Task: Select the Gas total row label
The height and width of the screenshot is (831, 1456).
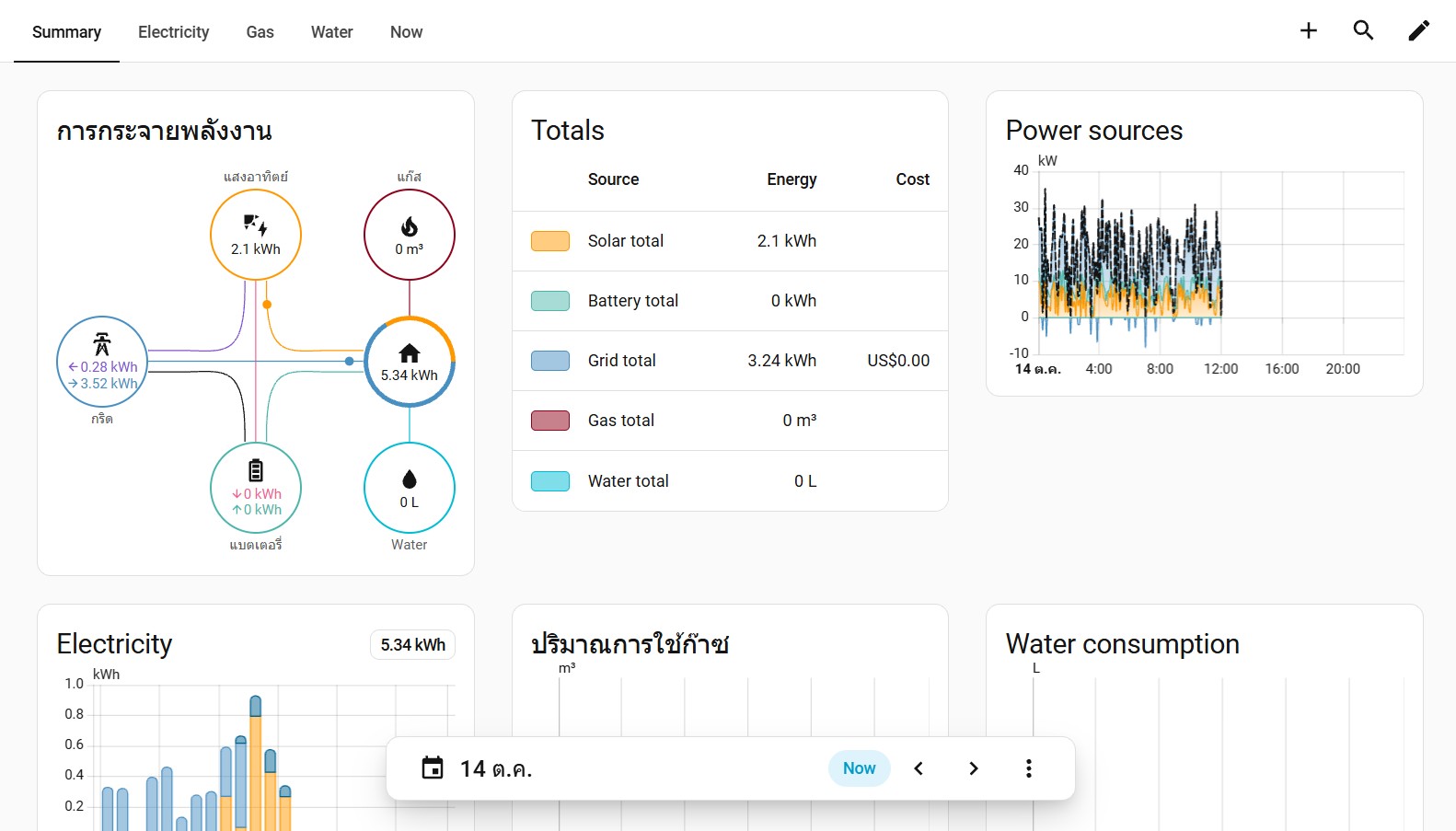Action: click(621, 421)
